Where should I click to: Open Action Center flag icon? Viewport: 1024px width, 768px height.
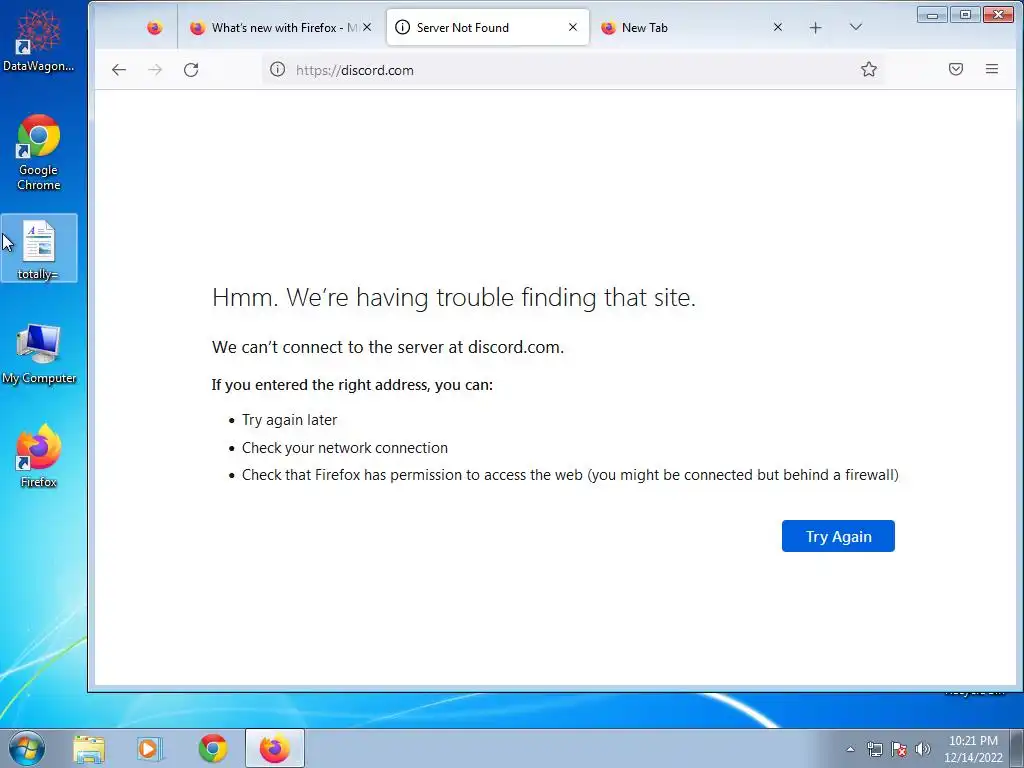click(899, 749)
